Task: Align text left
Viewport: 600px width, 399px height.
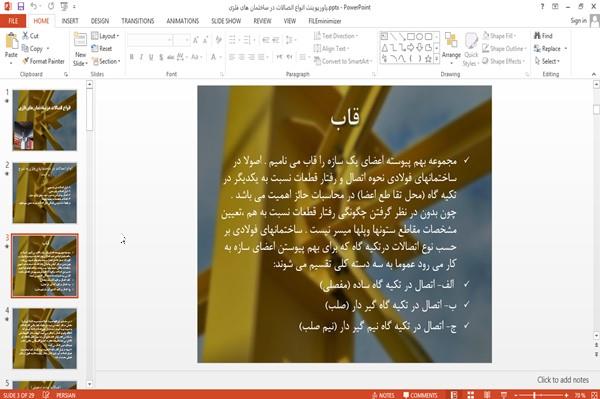Action: pyautogui.click(x=232, y=57)
